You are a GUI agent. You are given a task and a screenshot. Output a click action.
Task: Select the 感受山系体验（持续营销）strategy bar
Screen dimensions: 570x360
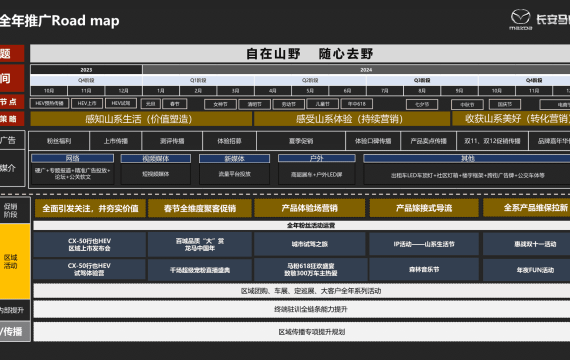352,119
